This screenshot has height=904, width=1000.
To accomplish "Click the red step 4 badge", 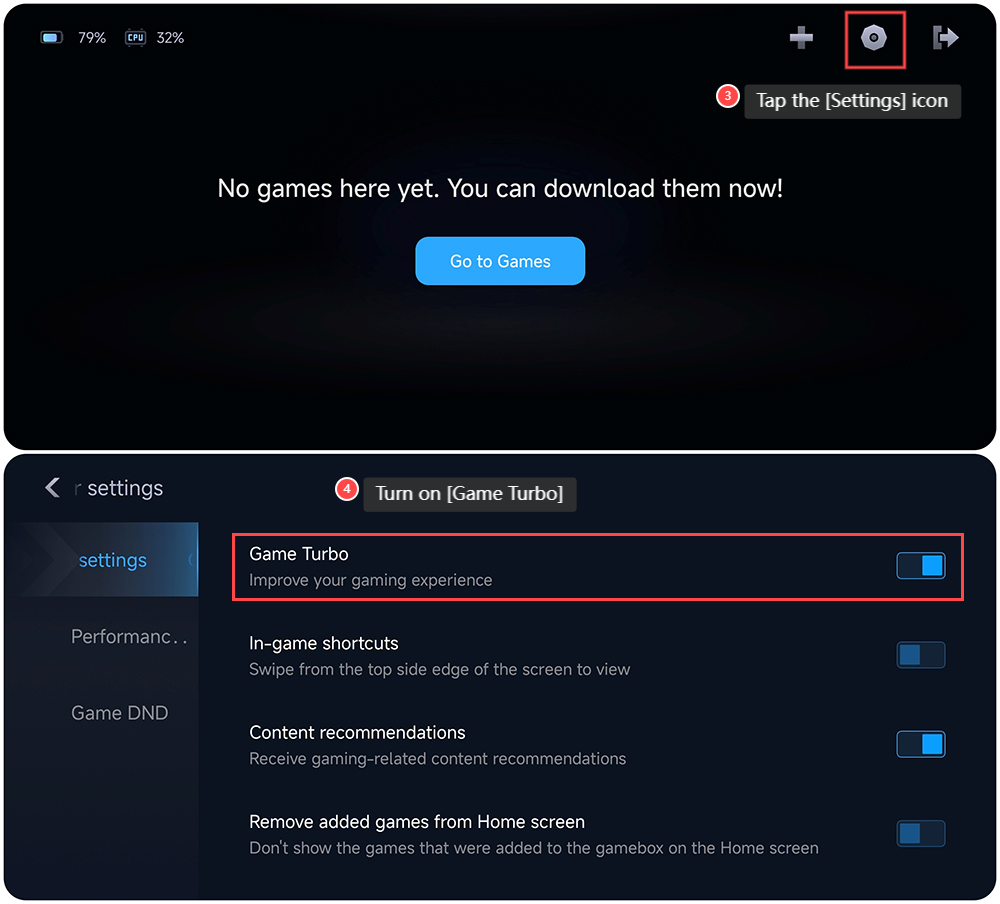I will (x=346, y=489).
